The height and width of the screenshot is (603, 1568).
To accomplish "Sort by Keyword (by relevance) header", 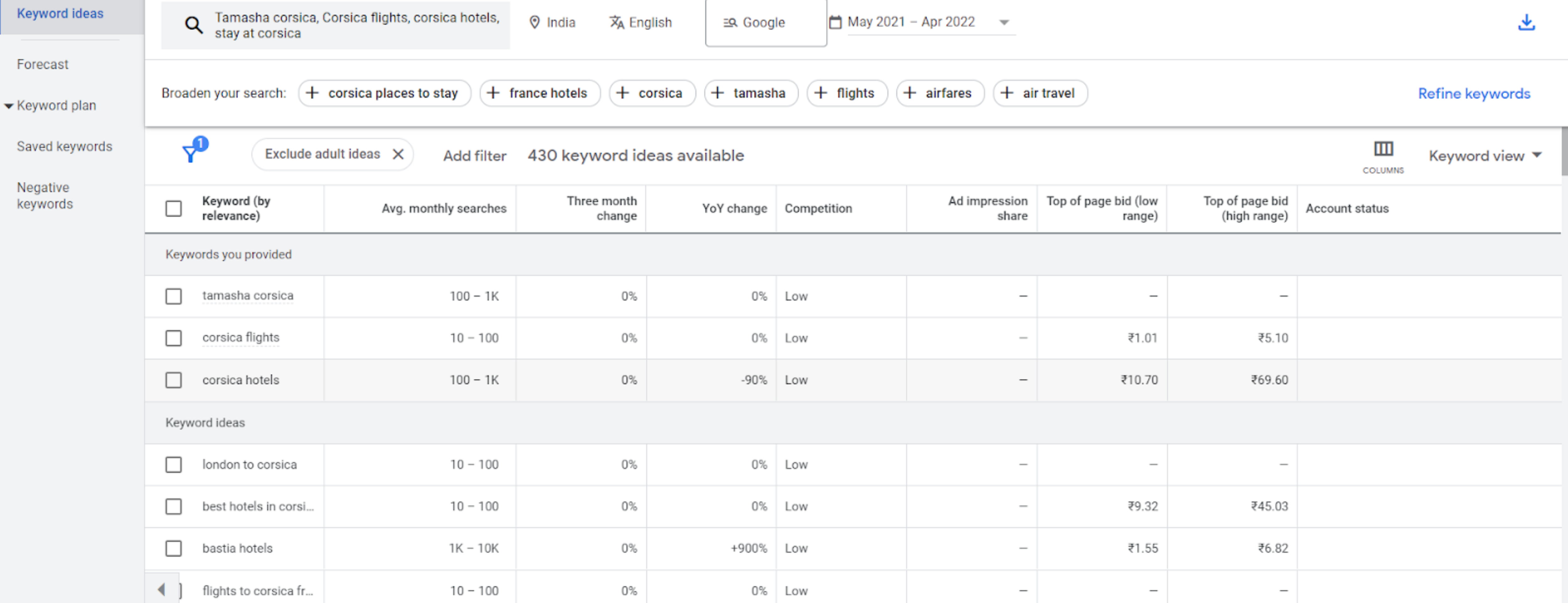I will pyautogui.click(x=236, y=208).
